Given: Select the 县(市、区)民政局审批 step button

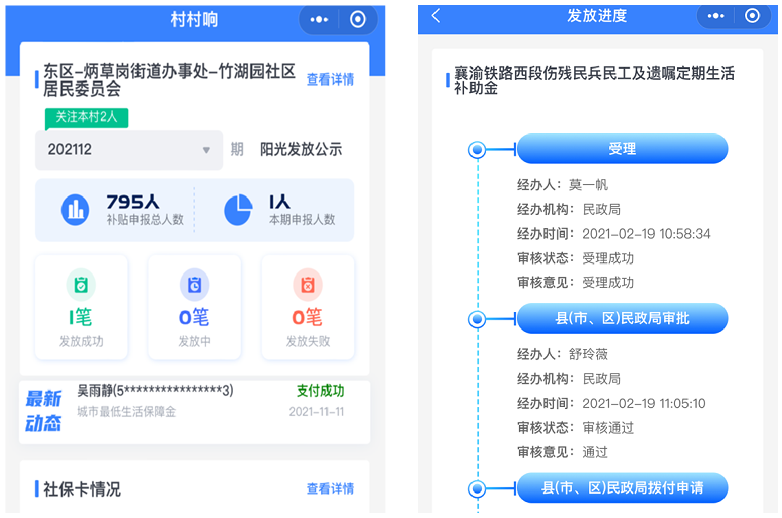Looking at the screenshot, I should [x=622, y=318].
